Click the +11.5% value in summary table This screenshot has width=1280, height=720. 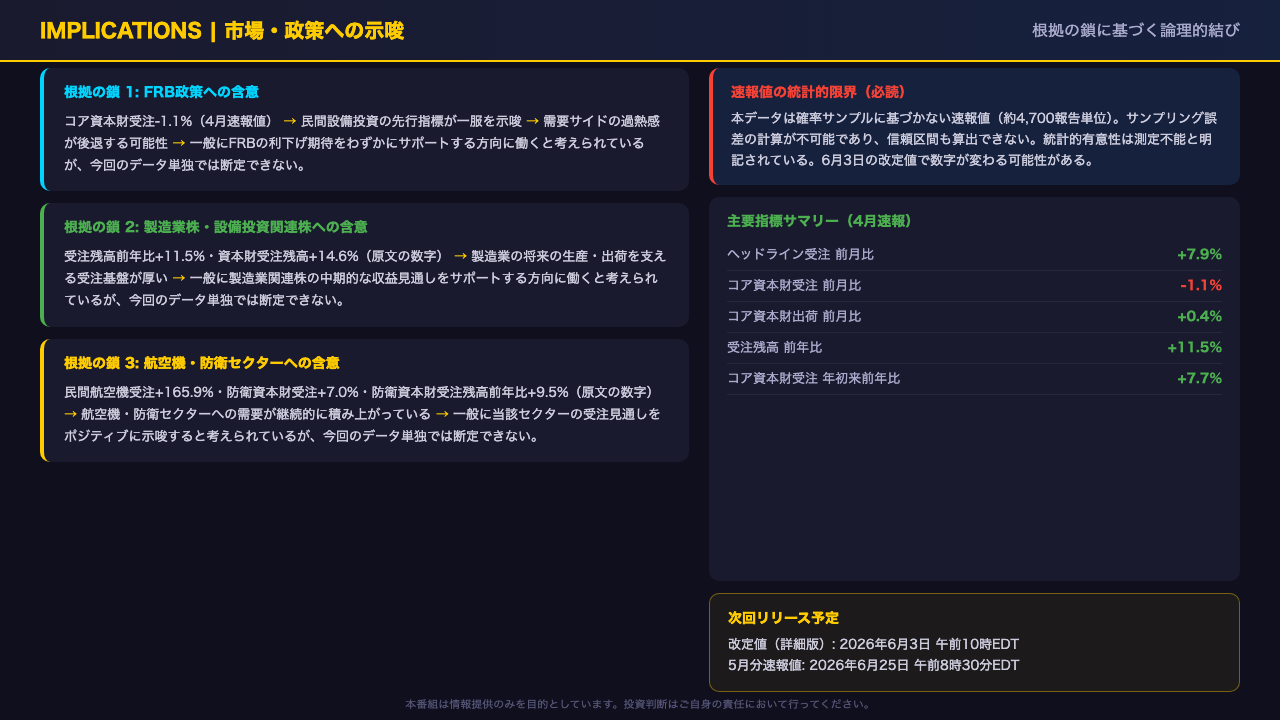tap(1194, 347)
